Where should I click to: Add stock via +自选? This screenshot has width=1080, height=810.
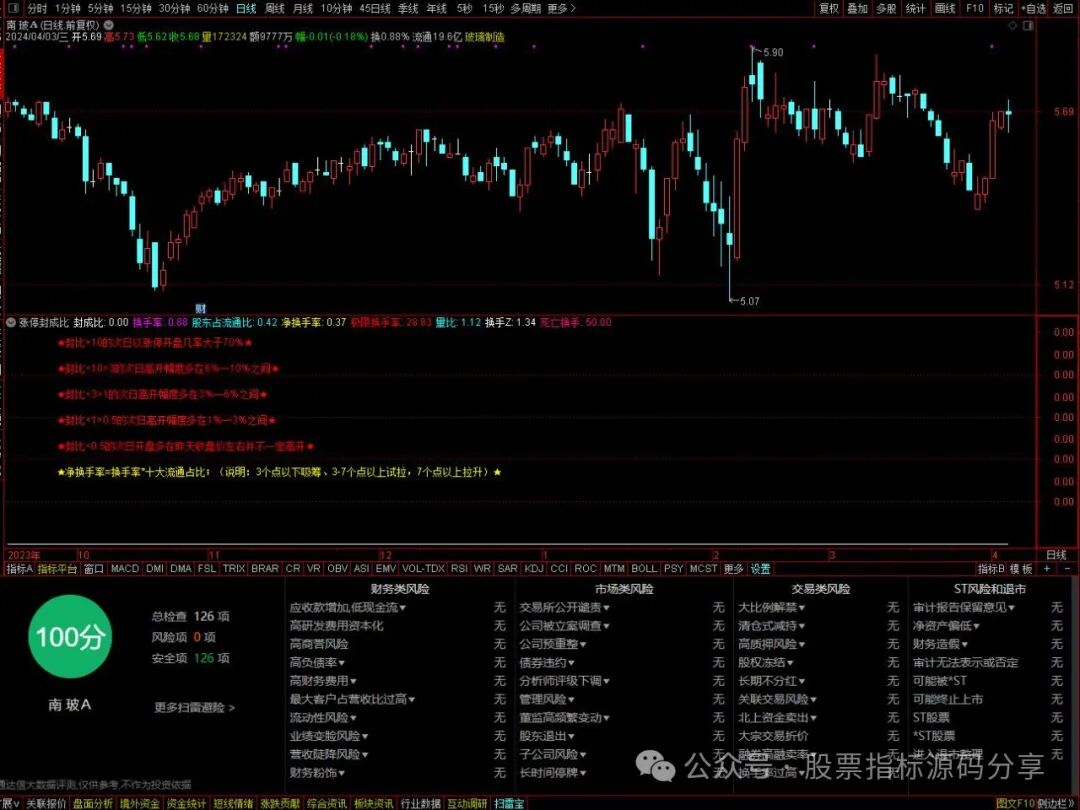pos(1034,8)
